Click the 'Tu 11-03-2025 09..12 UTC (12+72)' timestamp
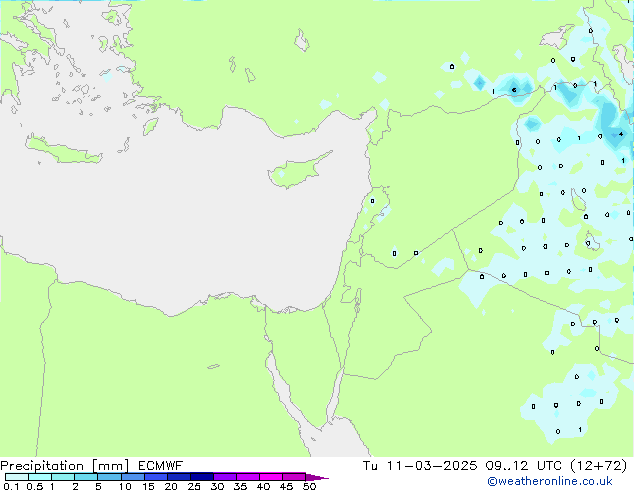This screenshot has width=634, height=490. coord(495,466)
